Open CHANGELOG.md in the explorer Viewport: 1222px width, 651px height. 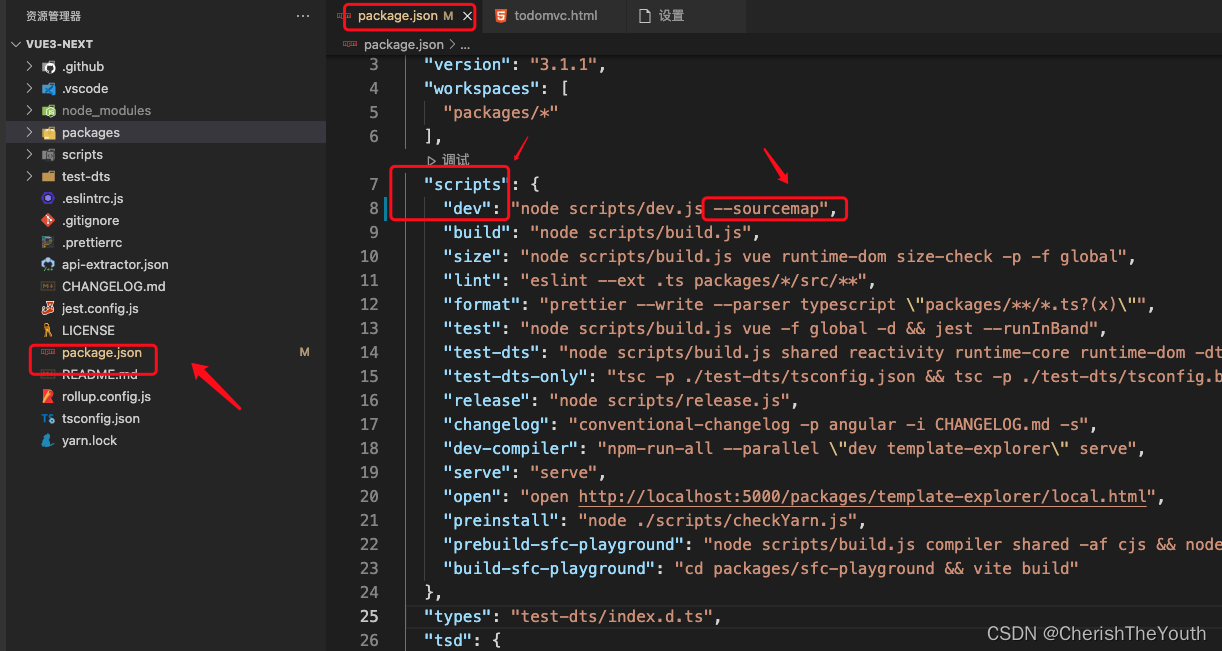[113, 286]
